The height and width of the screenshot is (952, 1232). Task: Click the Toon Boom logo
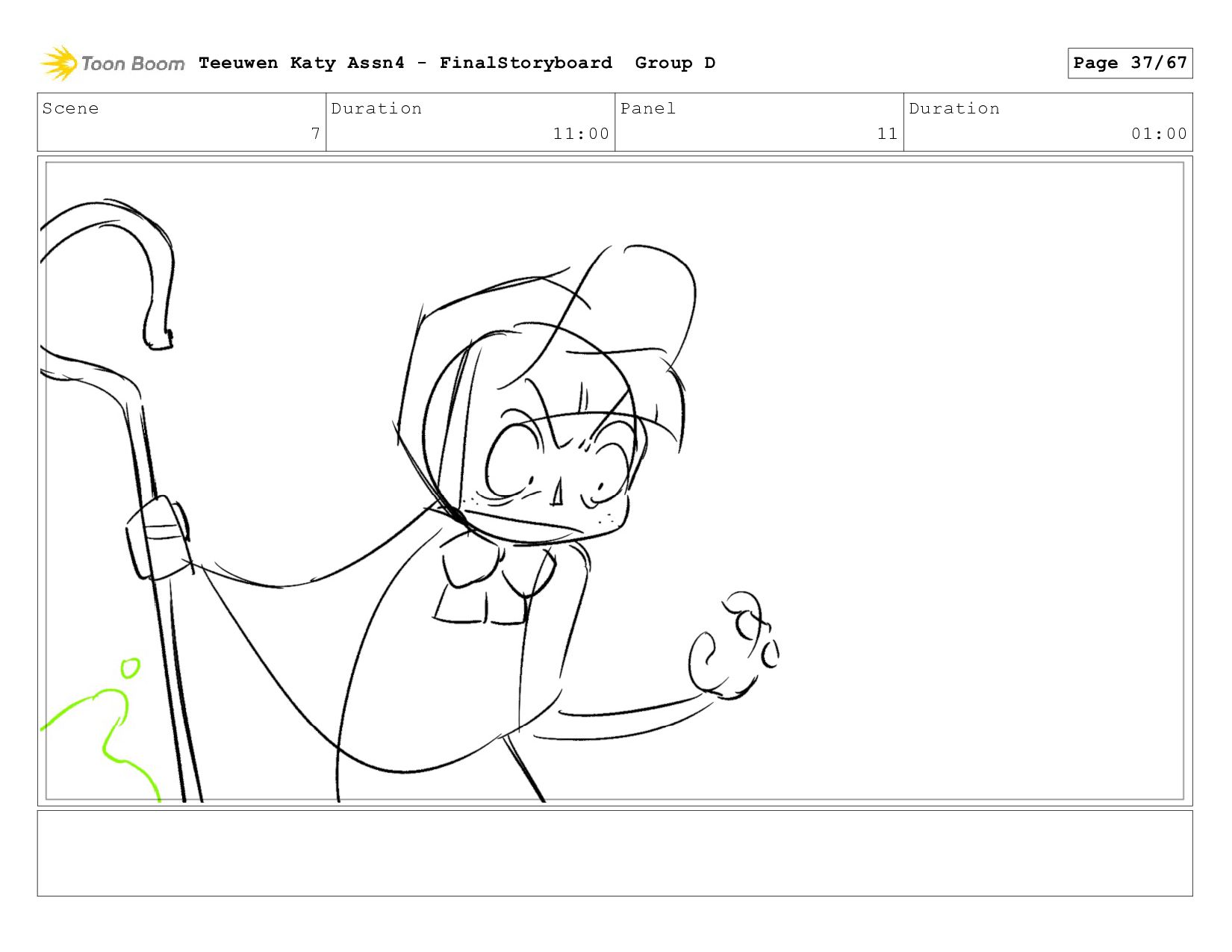(x=112, y=63)
